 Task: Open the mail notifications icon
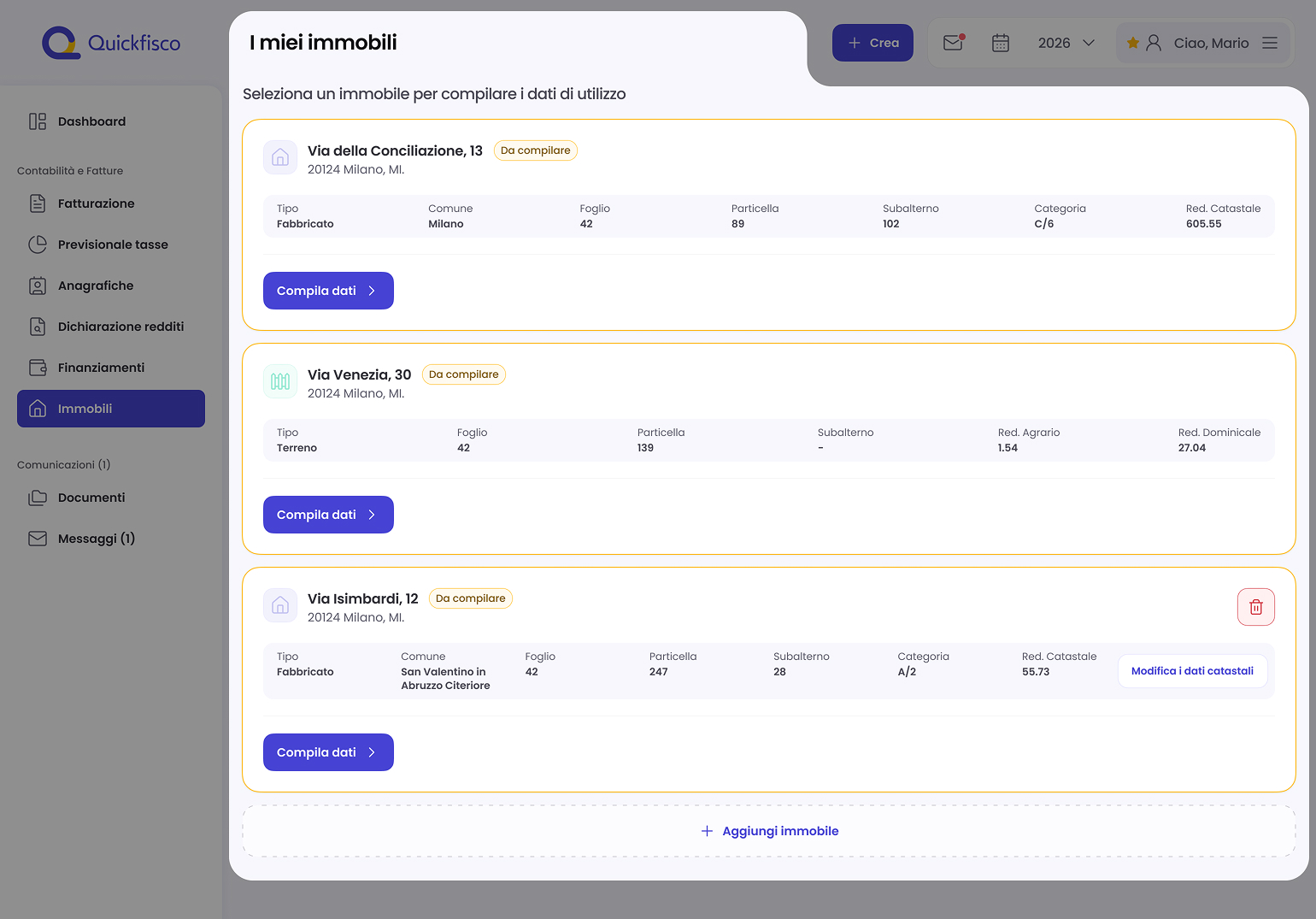pos(953,43)
